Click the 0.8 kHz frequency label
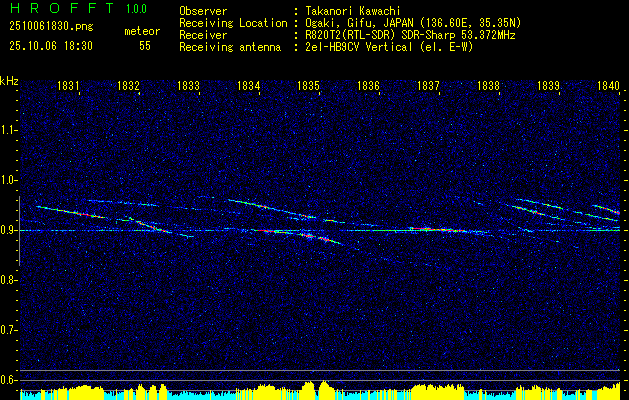Image resolution: width=629 pixels, height=400 pixels. tap(8, 280)
